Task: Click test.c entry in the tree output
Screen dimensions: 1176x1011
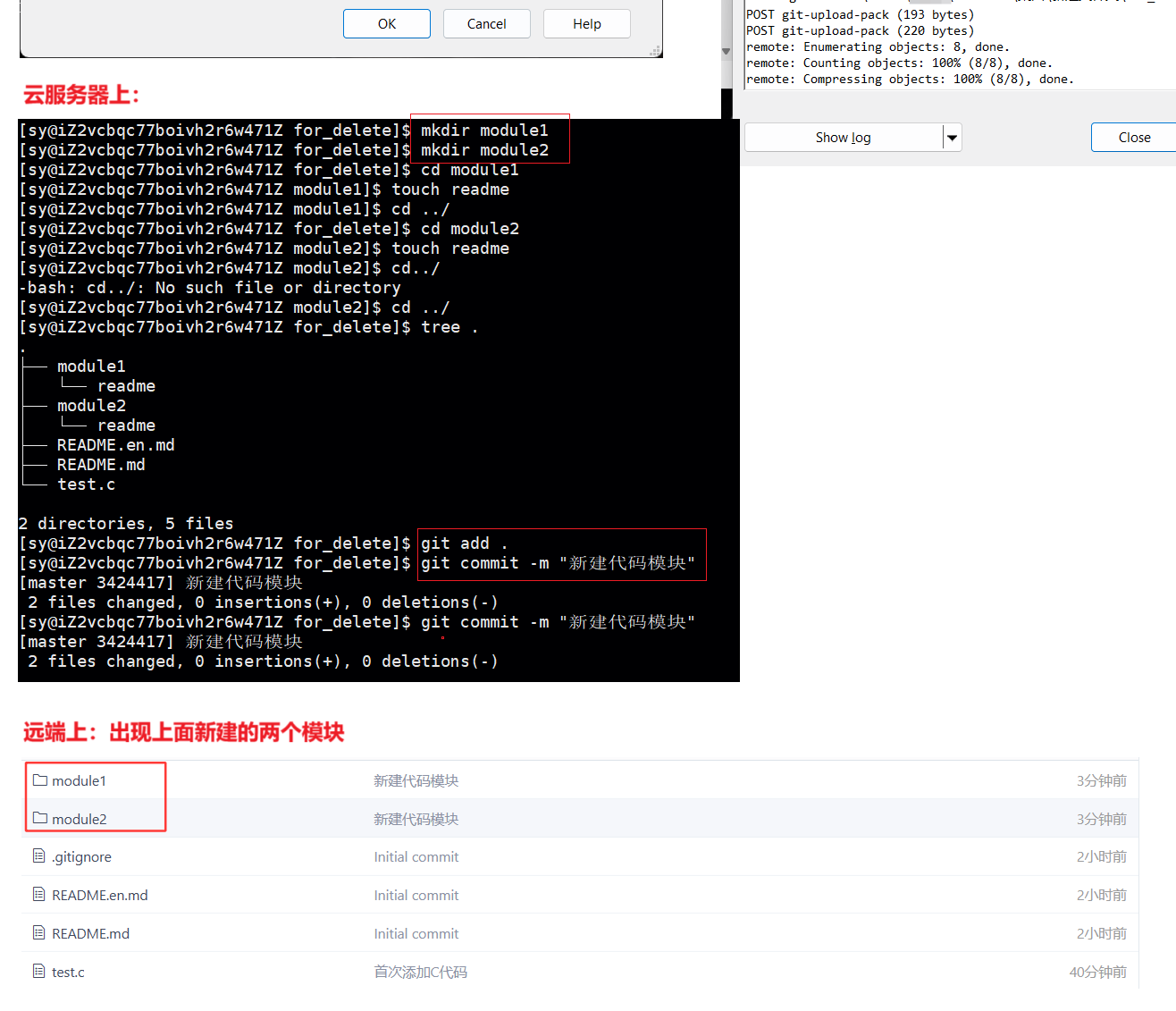Action: pos(86,484)
